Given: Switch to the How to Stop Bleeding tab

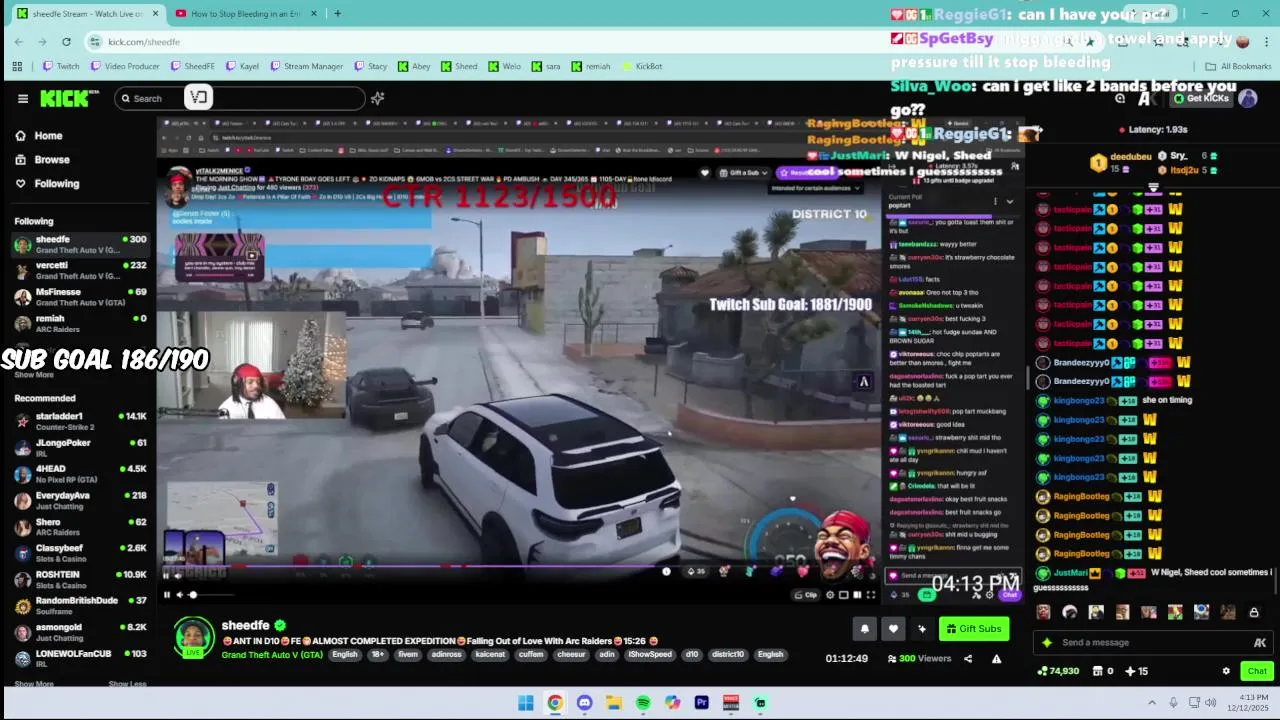Looking at the screenshot, I should tap(245, 14).
